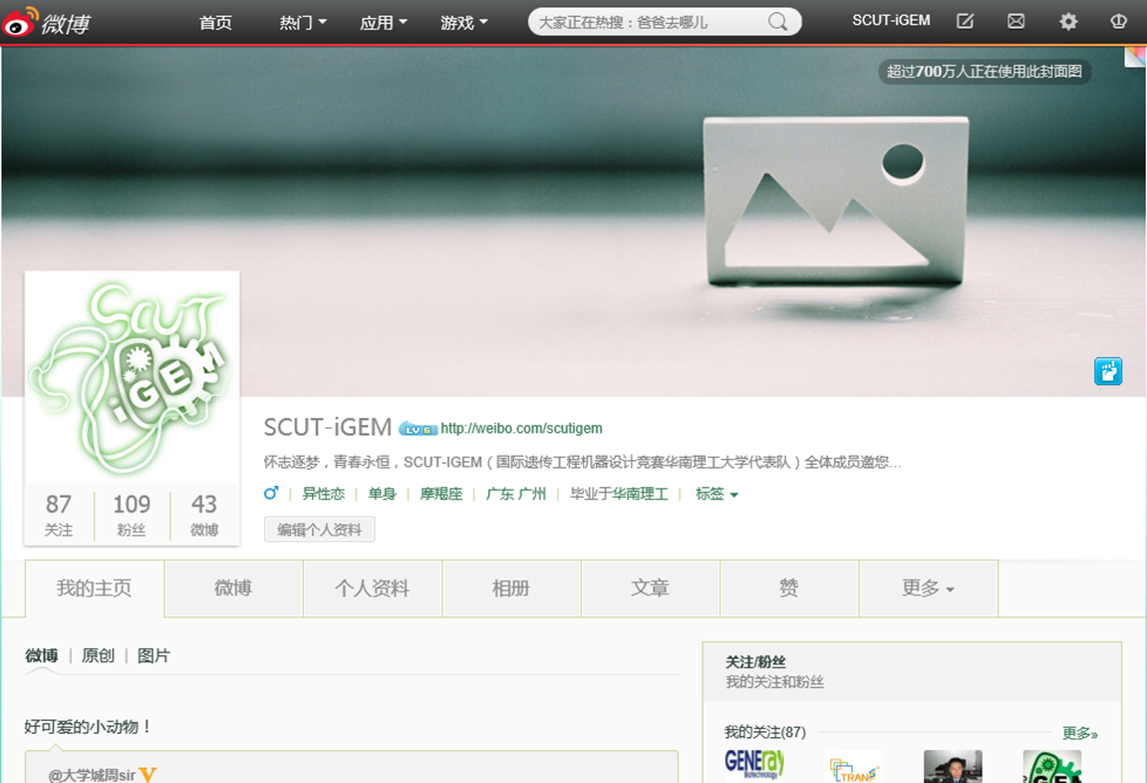Open the 游戏 dropdown menu

click(x=464, y=22)
